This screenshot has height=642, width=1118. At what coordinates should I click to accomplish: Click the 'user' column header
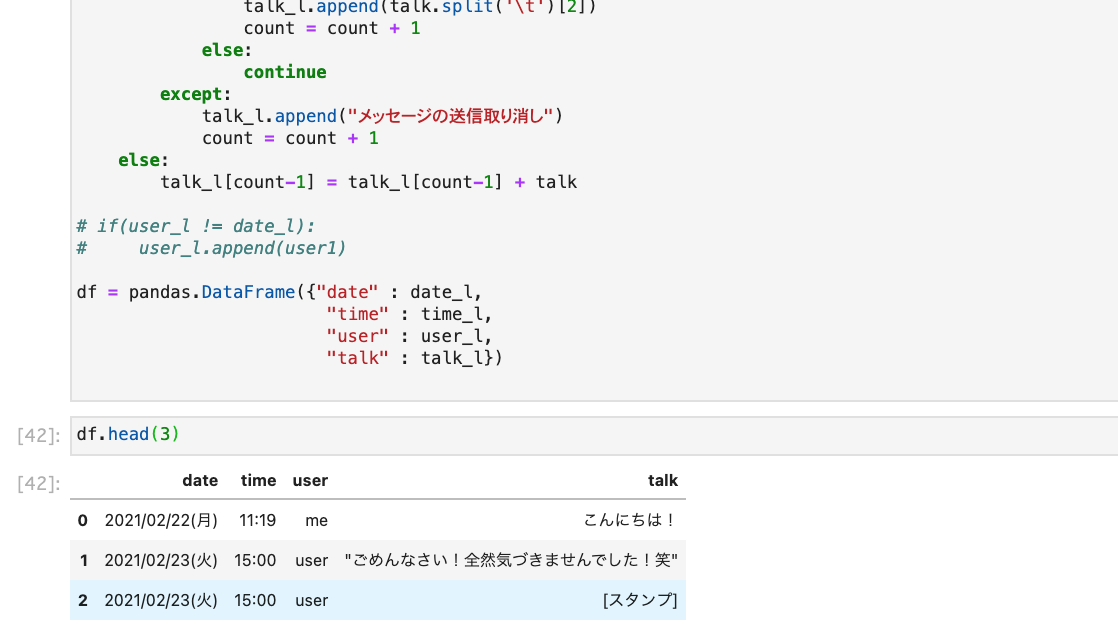pyautogui.click(x=310, y=480)
